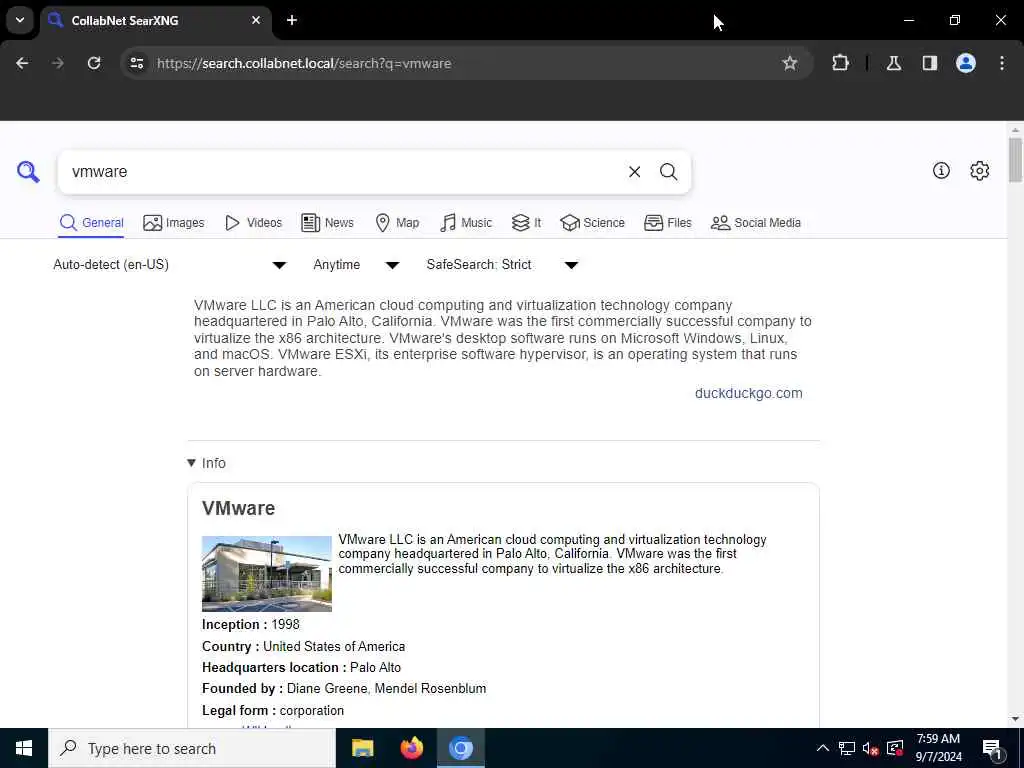Switch to Chrome taskbar icon
Viewport: 1024px width, 768px height.
point(461,748)
